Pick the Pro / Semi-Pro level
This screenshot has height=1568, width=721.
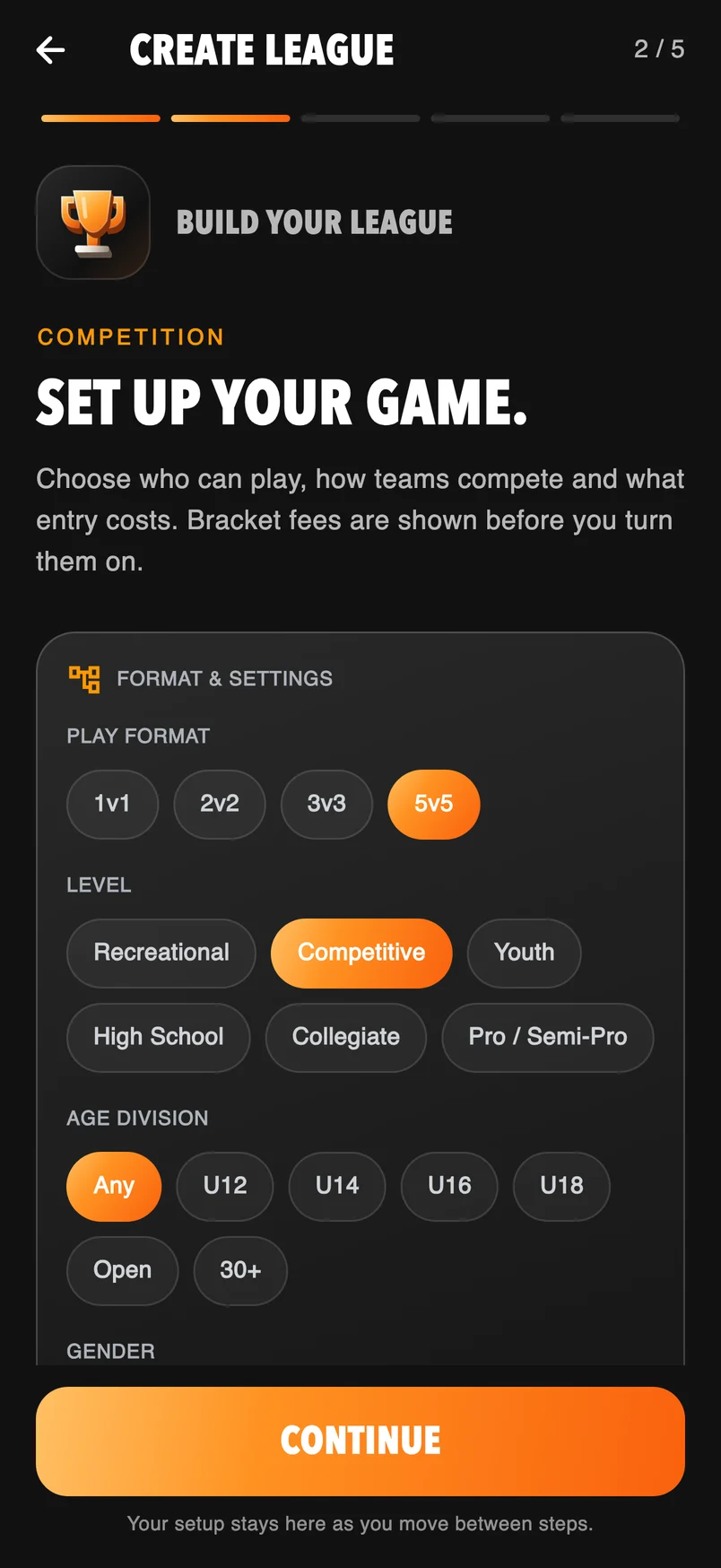548,1037
